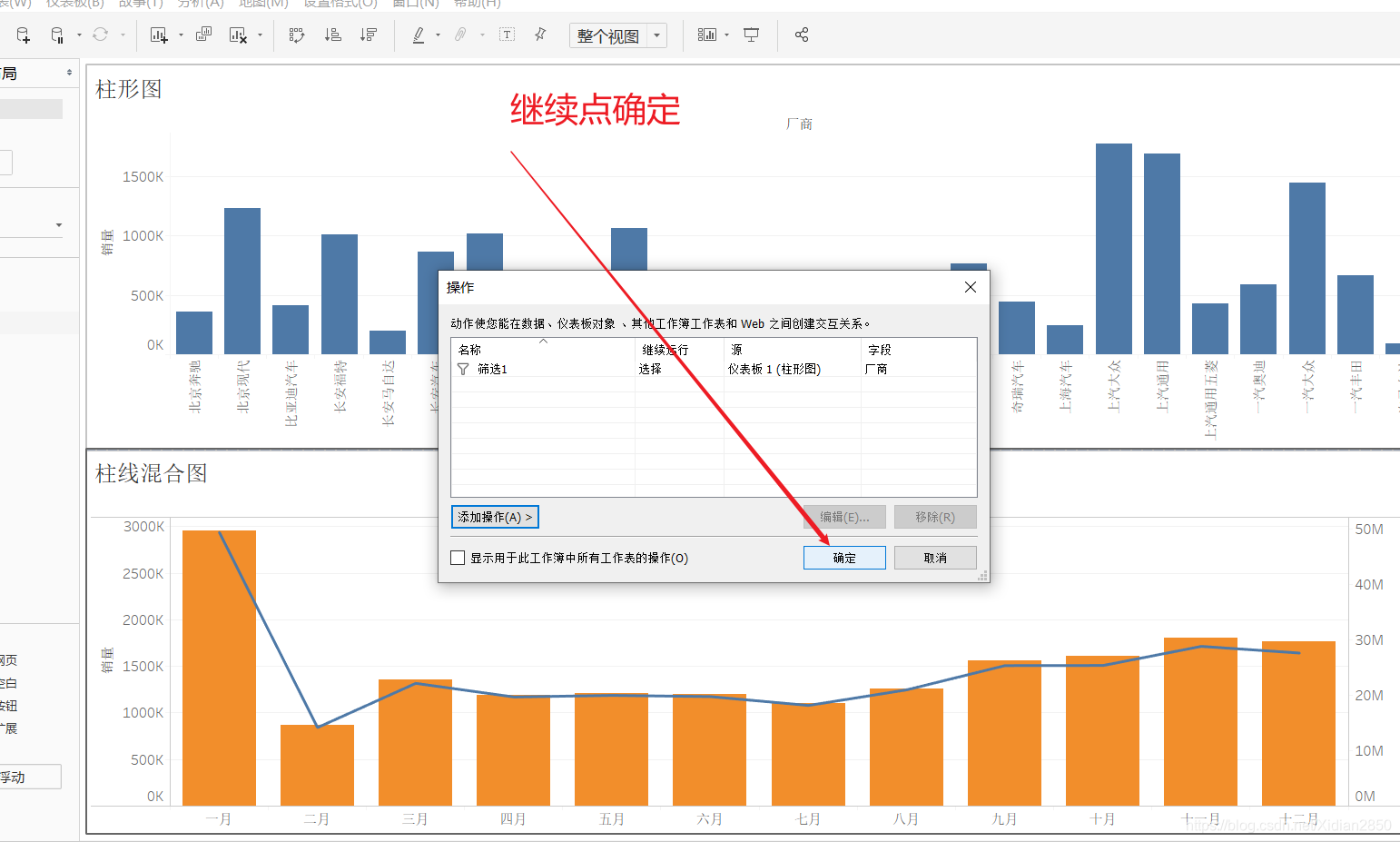Image resolution: width=1400 pixels, height=842 pixels.
Task: Click the highlight pen icon
Action: pyautogui.click(x=419, y=35)
